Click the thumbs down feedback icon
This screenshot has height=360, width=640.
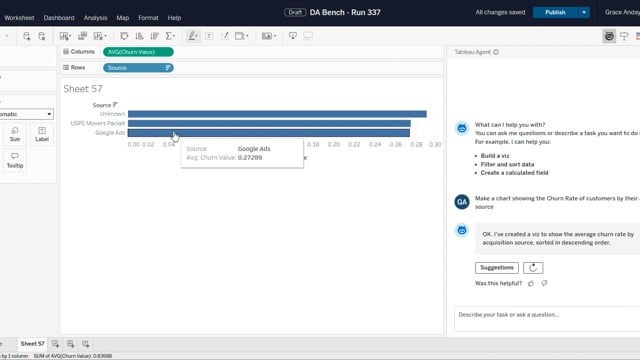[544, 283]
